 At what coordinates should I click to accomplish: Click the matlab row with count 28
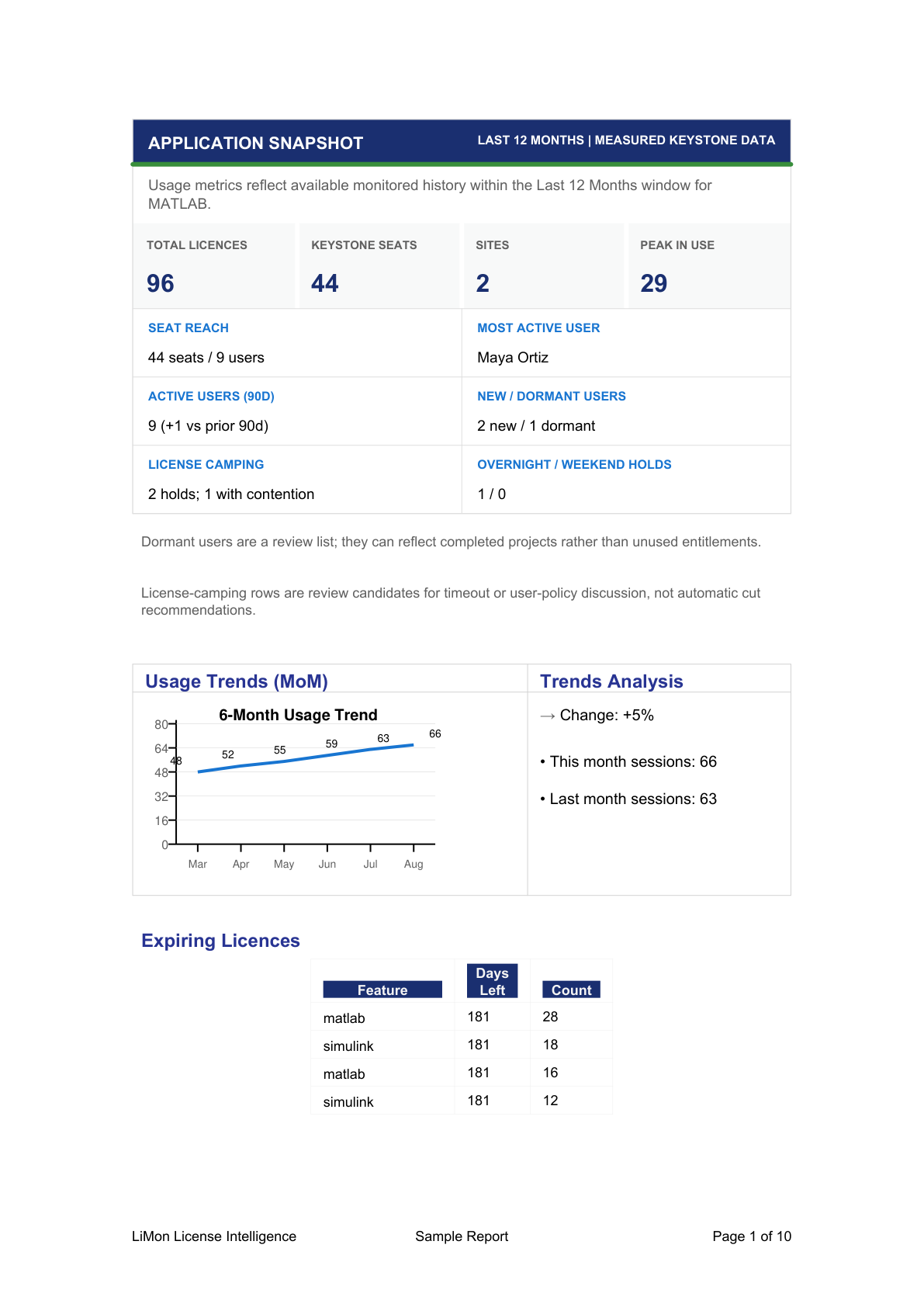(462, 1017)
